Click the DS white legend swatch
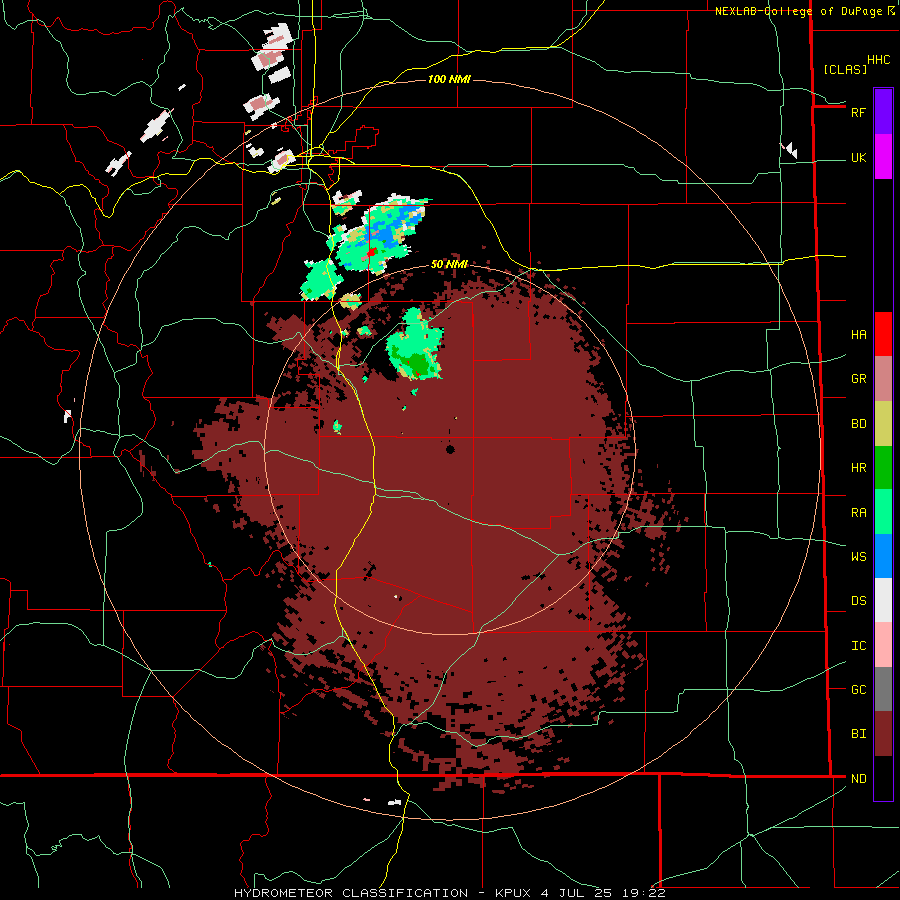 point(883,600)
